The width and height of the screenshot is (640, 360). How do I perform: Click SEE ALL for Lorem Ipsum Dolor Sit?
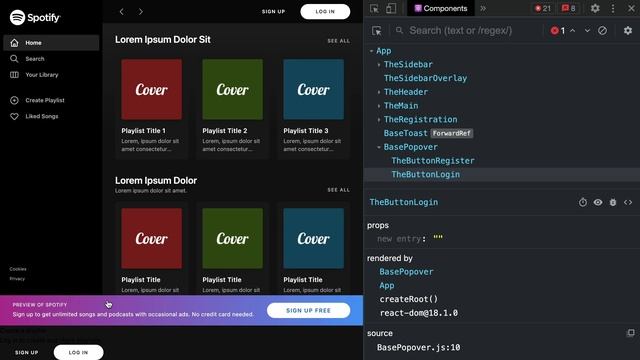[x=338, y=41]
